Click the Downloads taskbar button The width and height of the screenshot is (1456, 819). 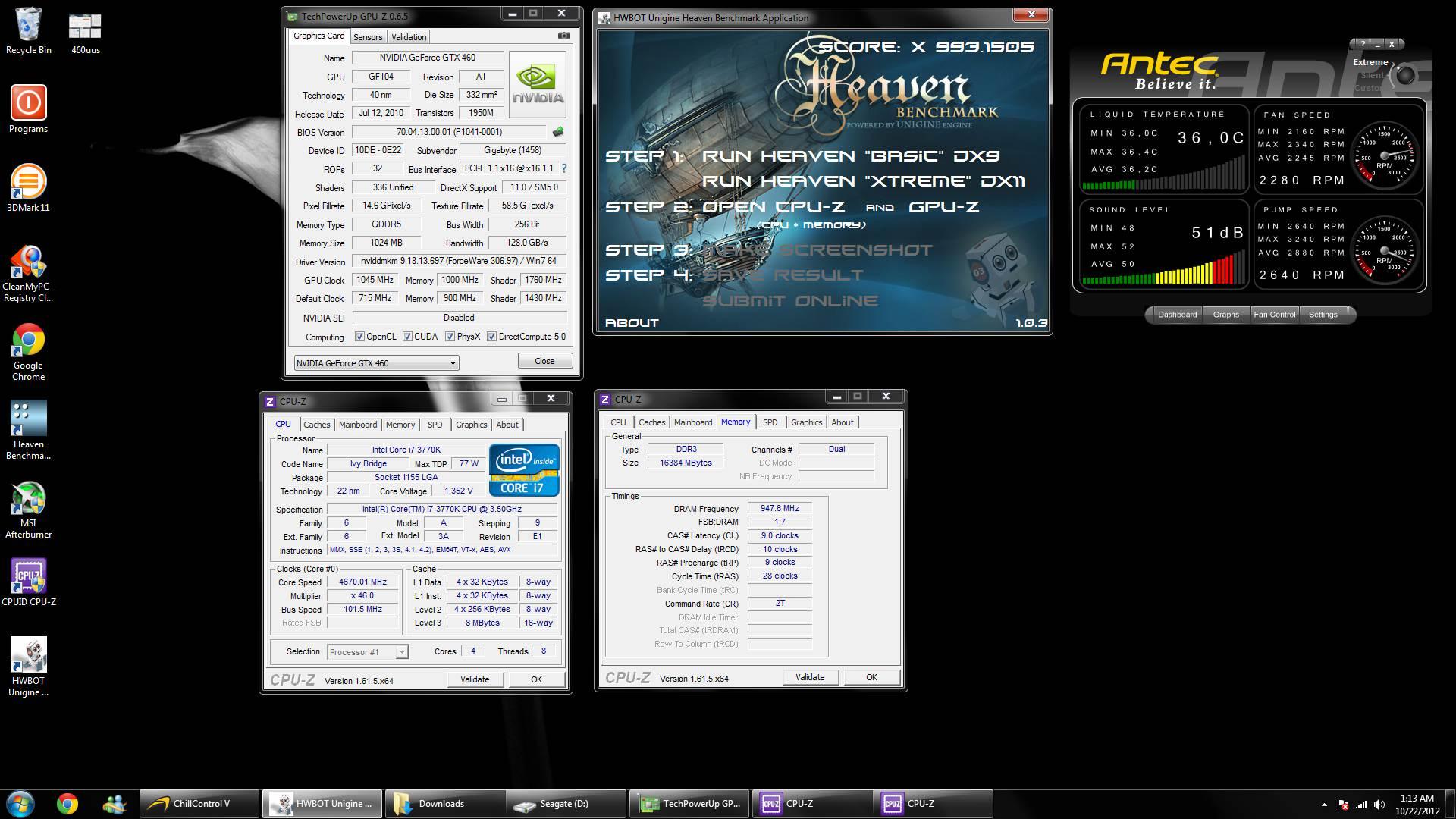tap(444, 804)
